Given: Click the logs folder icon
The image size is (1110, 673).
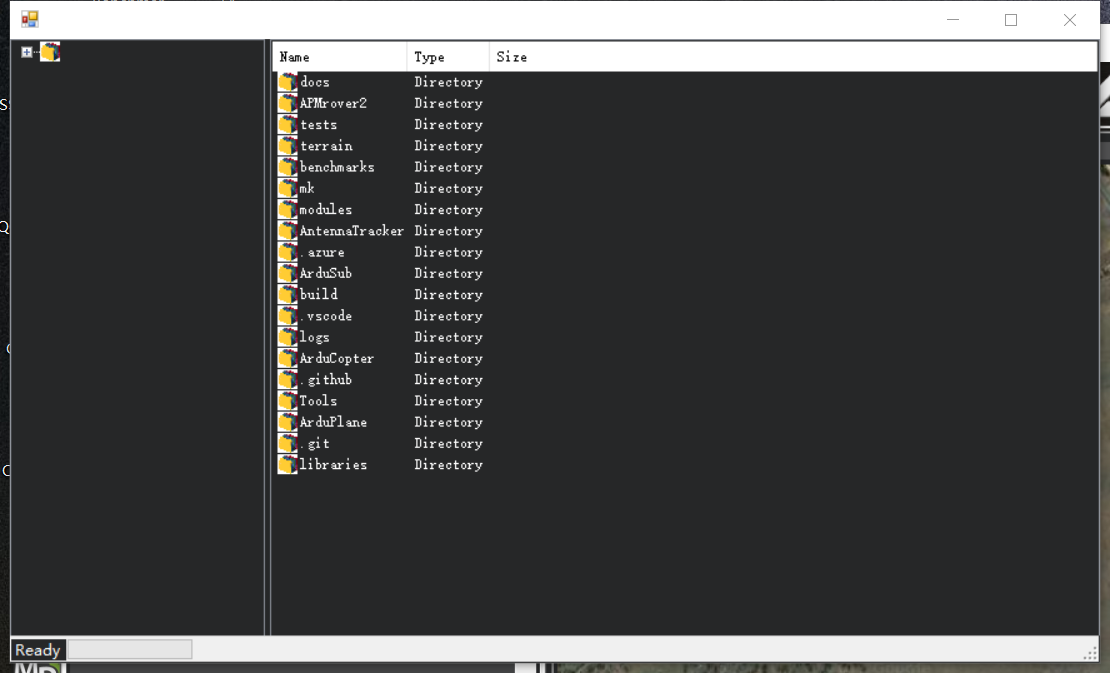Looking at the screenshot, I should [x=287, y=337].
